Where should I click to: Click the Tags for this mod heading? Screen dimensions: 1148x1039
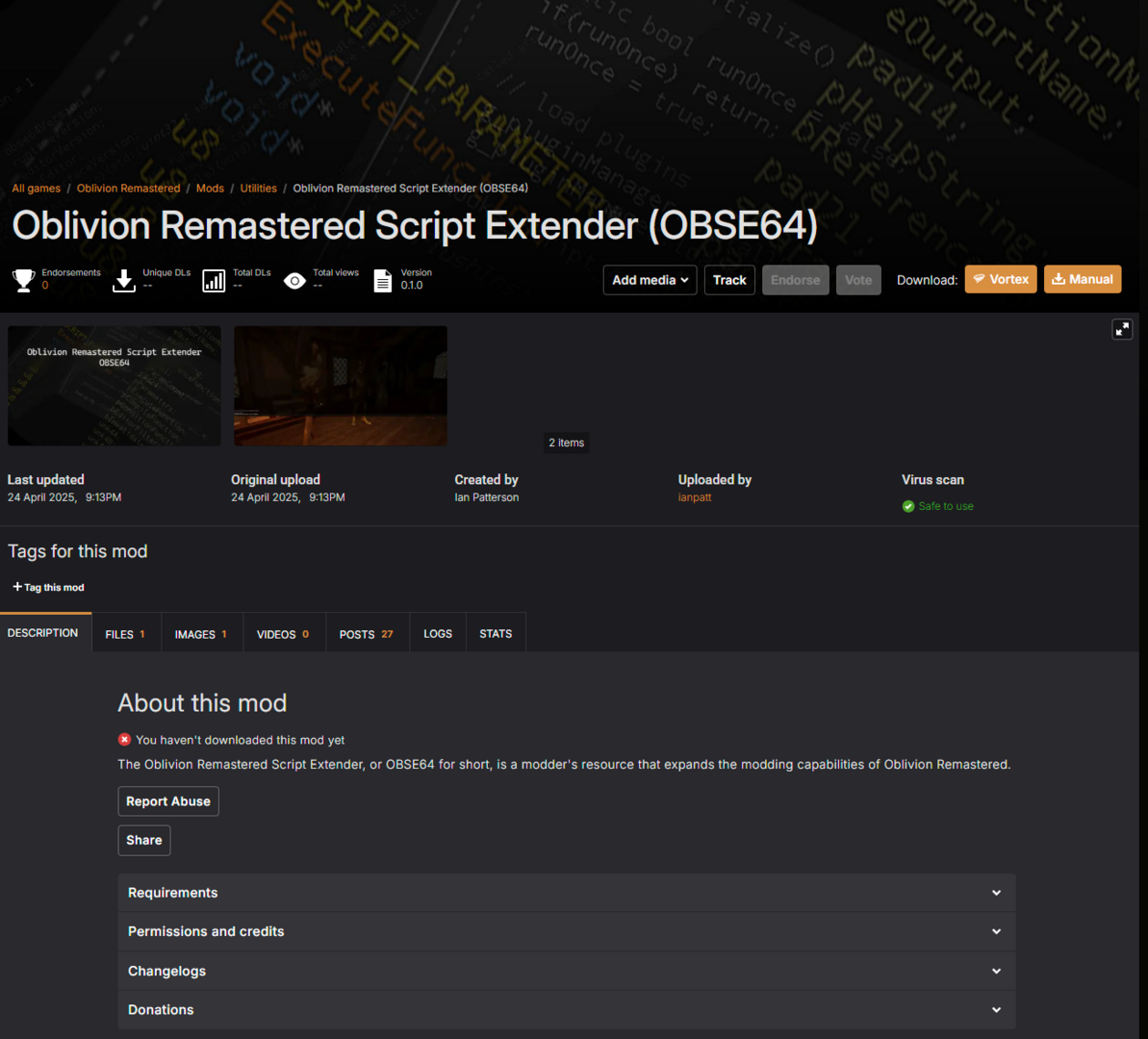coord(78,551)
